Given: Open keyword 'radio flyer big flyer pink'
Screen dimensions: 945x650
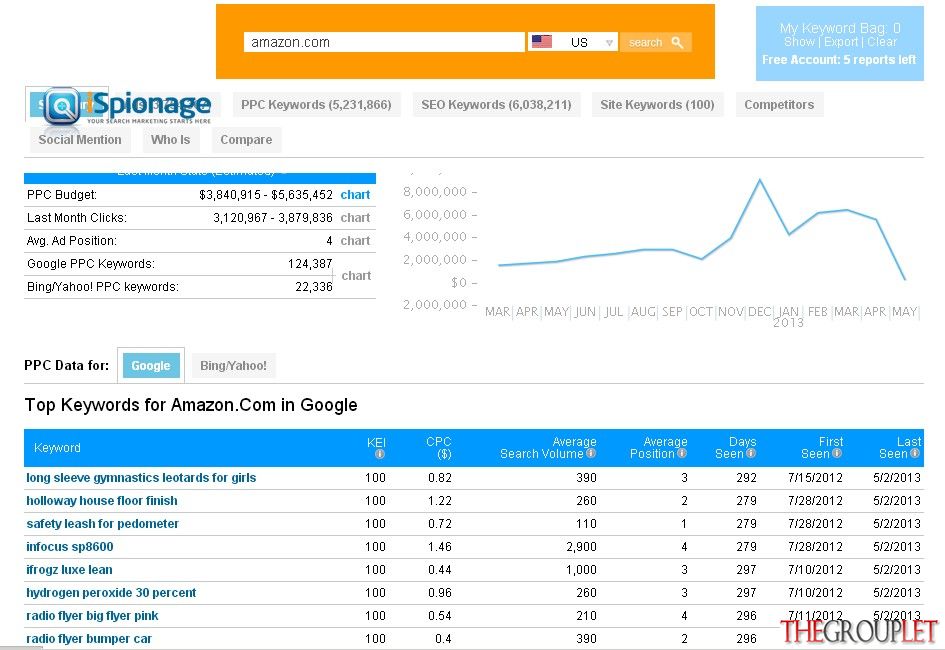Looking at the screenshot, I should tap(92, 615).
